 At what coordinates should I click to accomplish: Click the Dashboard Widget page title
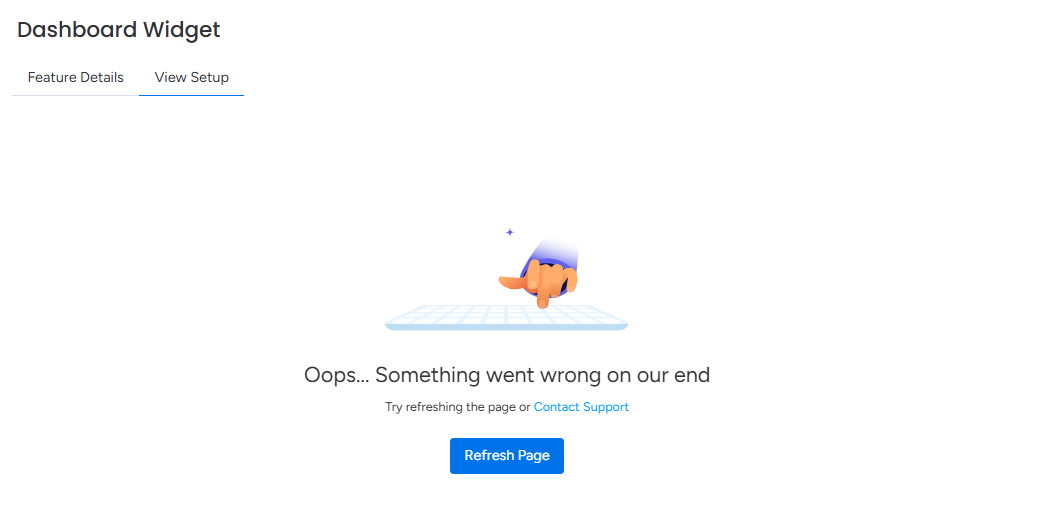click(x=119, y=30)
